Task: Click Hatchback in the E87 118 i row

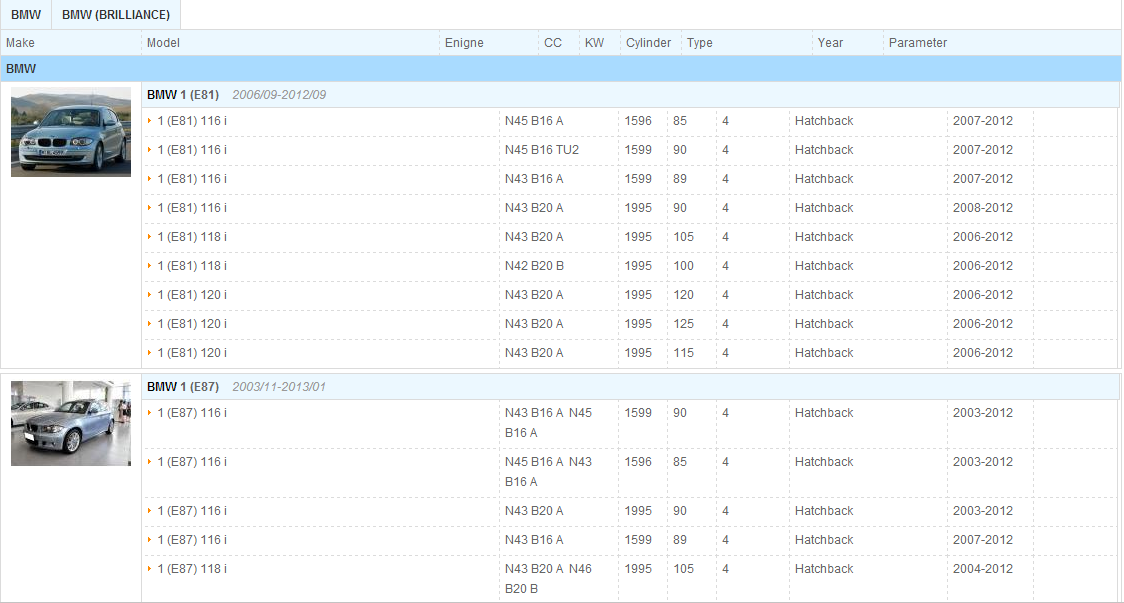Action: (824, 569)
